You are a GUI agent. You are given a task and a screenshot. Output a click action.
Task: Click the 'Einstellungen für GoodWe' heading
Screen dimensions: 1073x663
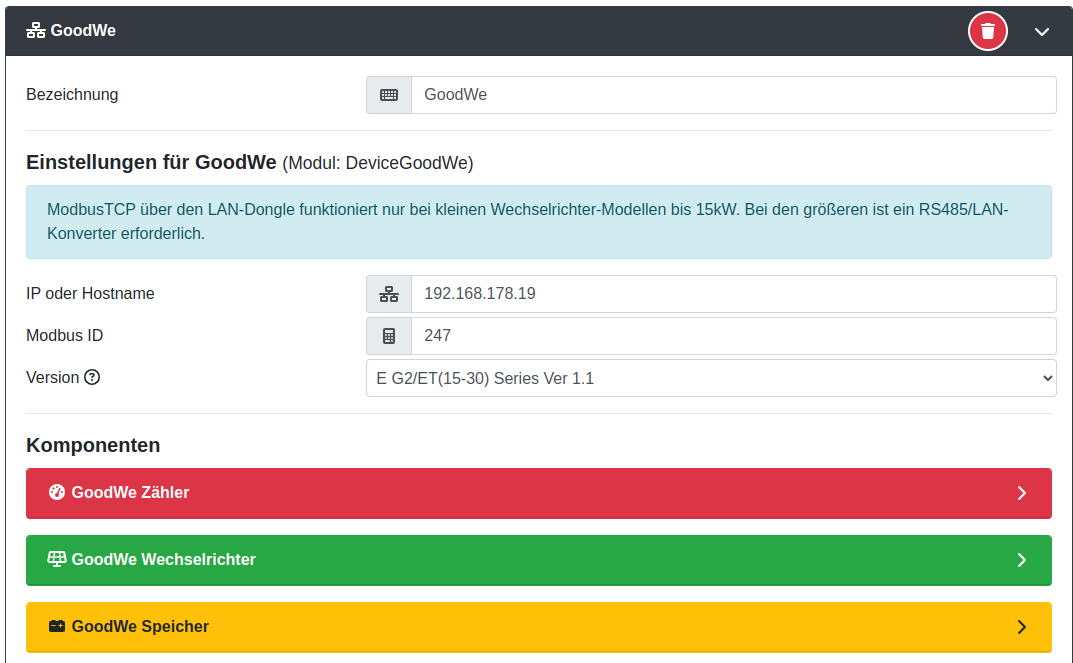coord(151,162)
